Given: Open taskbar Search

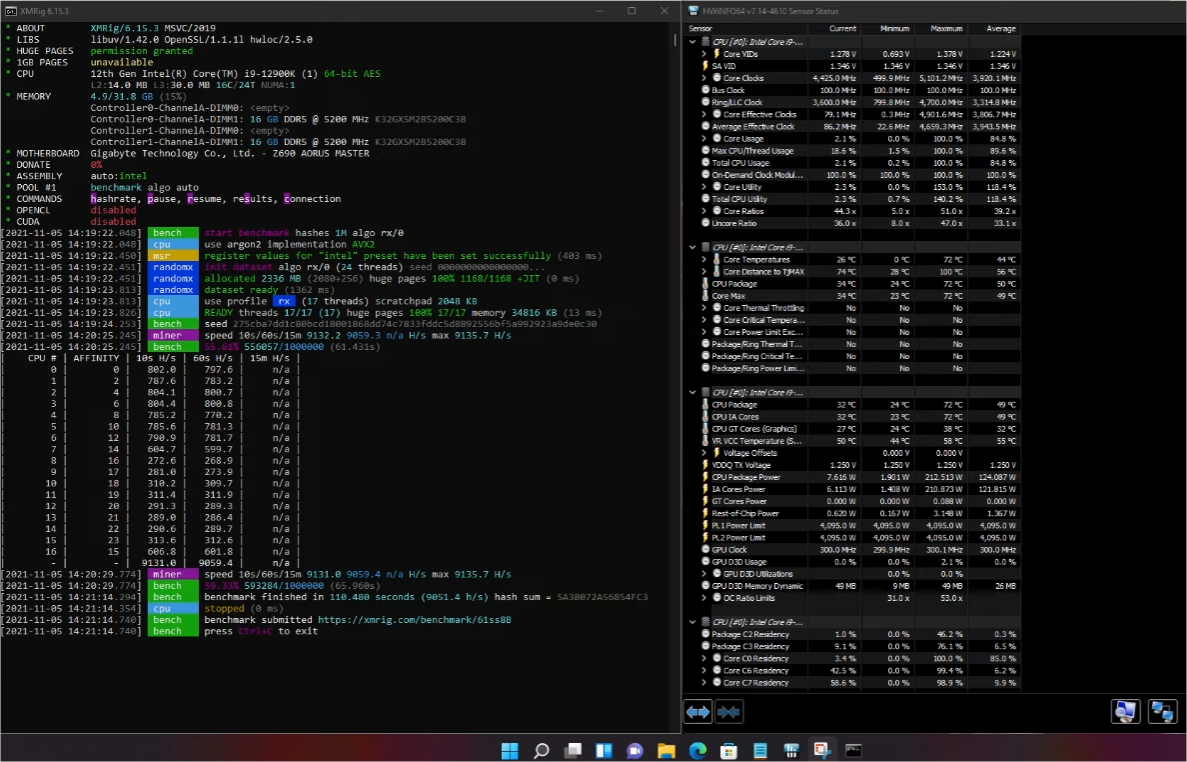Looking at the screenshot, I should tap(541, 750).
